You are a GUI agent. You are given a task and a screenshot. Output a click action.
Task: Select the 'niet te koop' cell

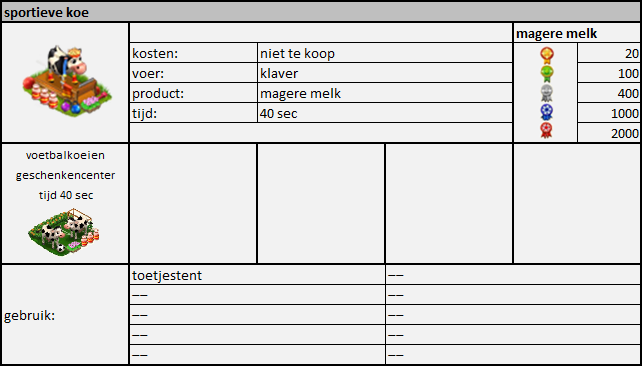pos(385,53)
